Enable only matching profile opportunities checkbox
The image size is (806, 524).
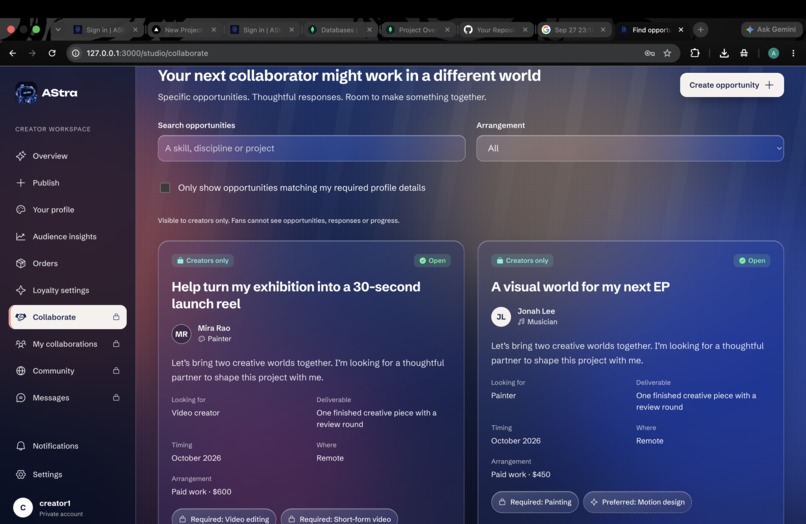click(165, 188)
